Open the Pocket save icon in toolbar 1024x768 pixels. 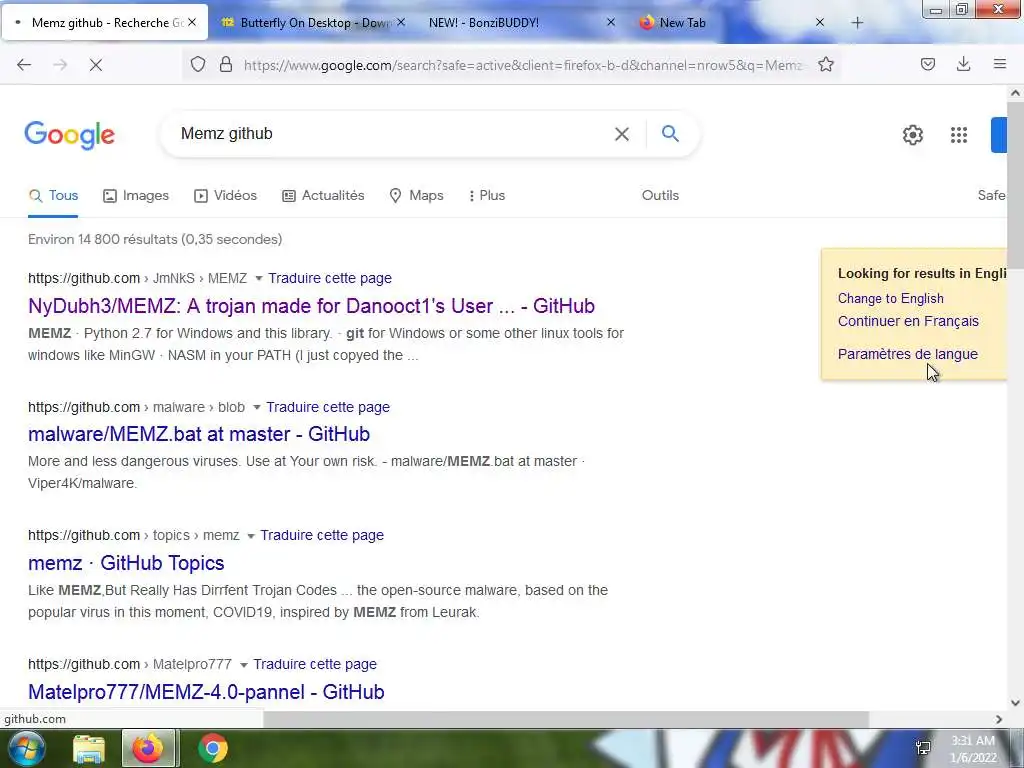(928, 64)
